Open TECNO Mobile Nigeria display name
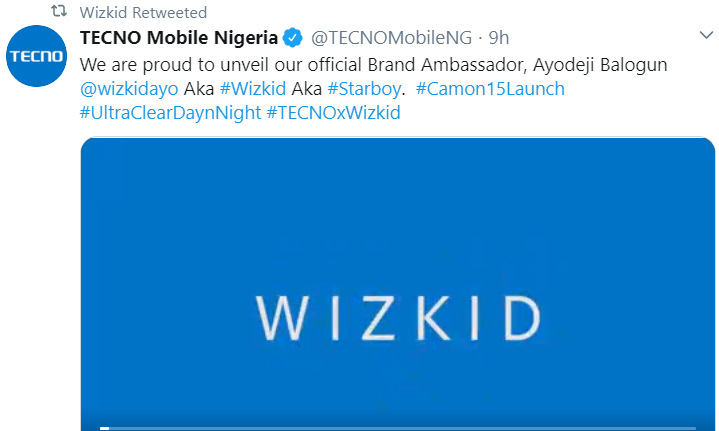Image resolution: width=719 pixels, height=431 pixels. 178,39
